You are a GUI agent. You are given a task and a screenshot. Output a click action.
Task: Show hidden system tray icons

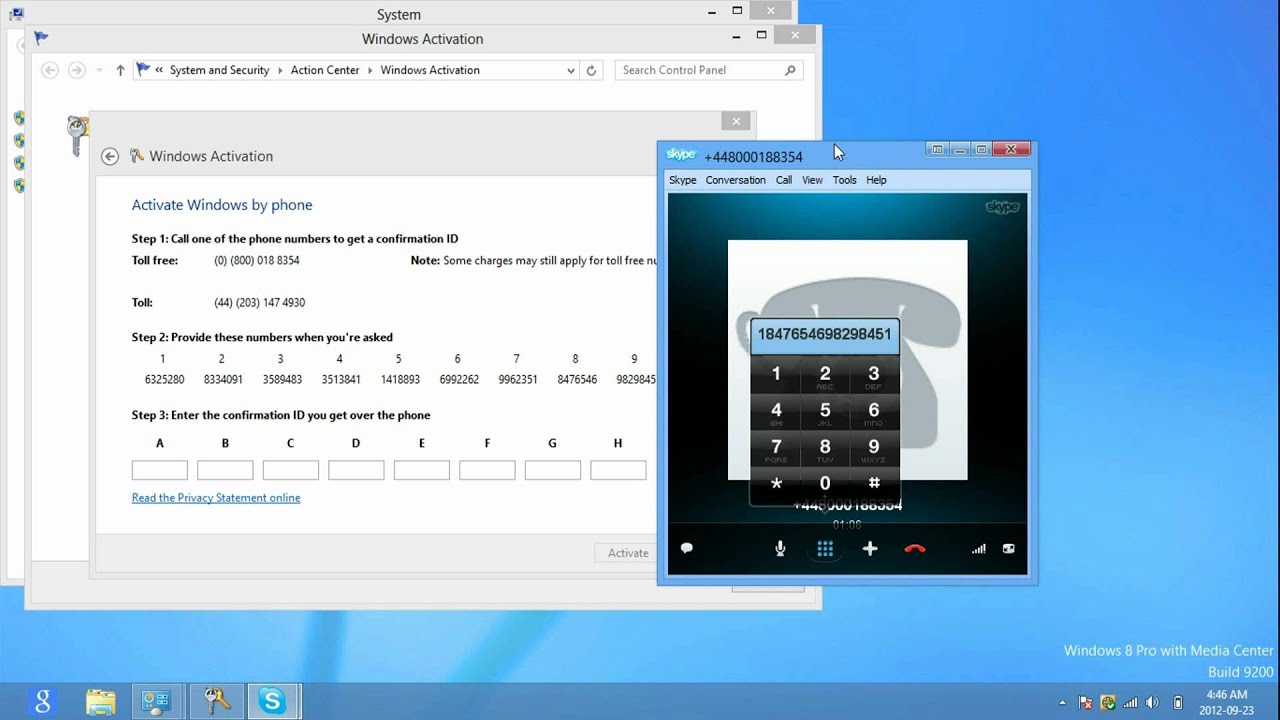click(1062, 702)
